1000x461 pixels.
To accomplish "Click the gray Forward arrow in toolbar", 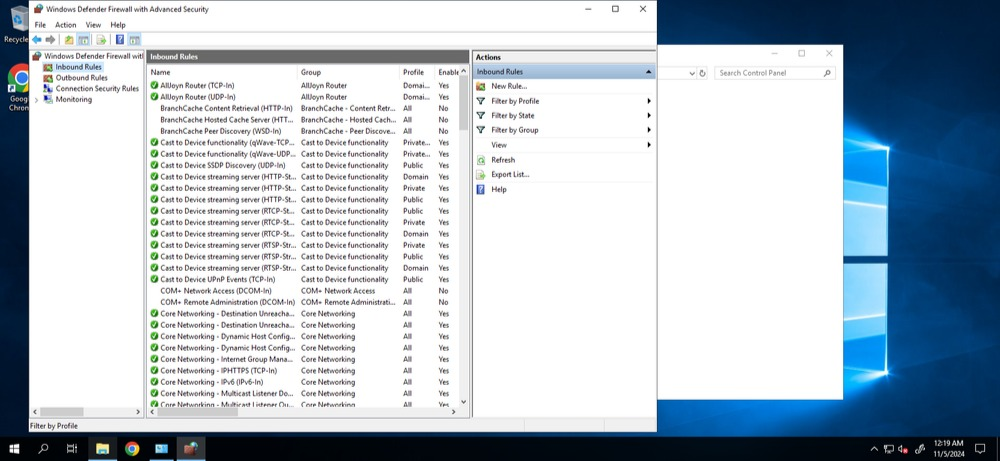I will click(50, 40).
